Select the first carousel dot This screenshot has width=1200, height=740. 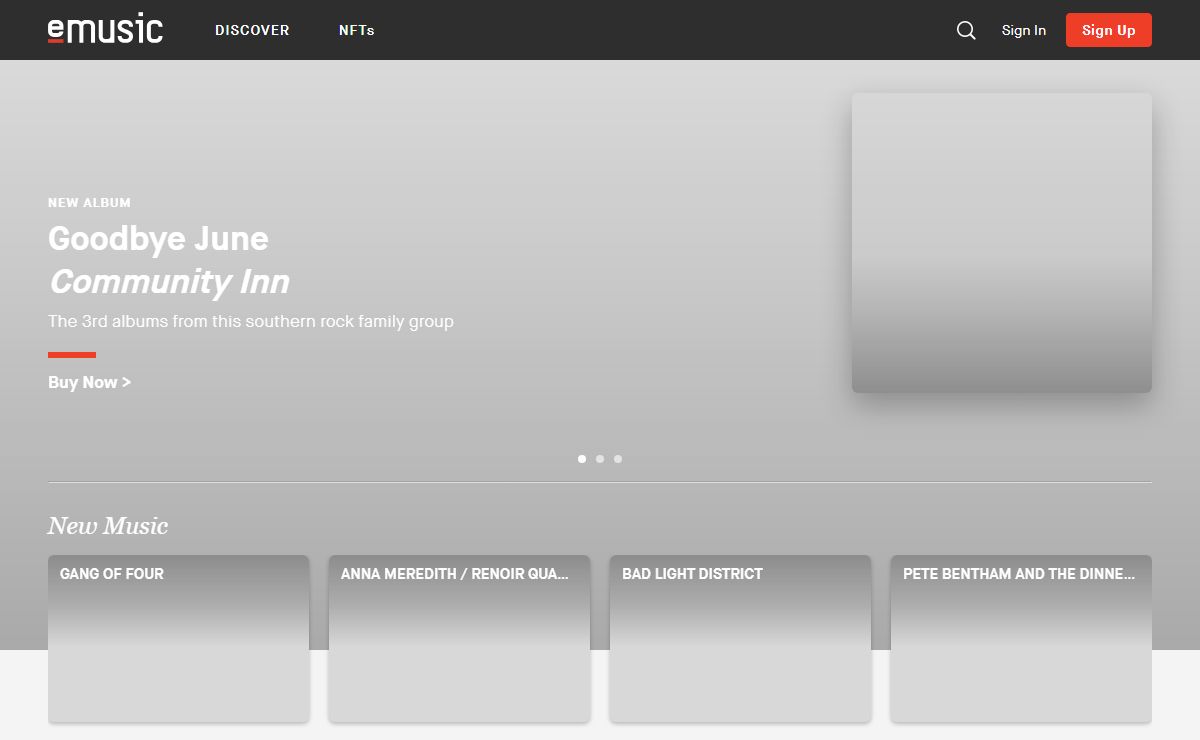point(582,459)
